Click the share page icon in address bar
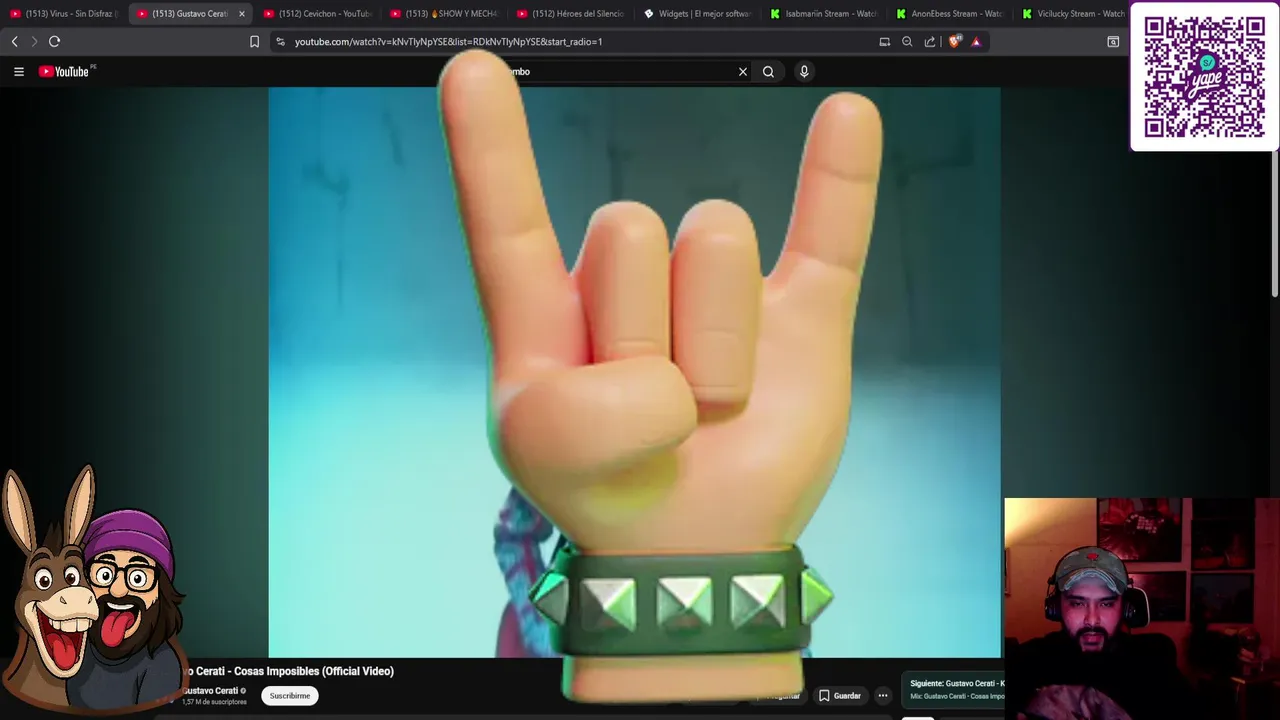The width and height of the screenshot is (1280, 720). [930, 42]
